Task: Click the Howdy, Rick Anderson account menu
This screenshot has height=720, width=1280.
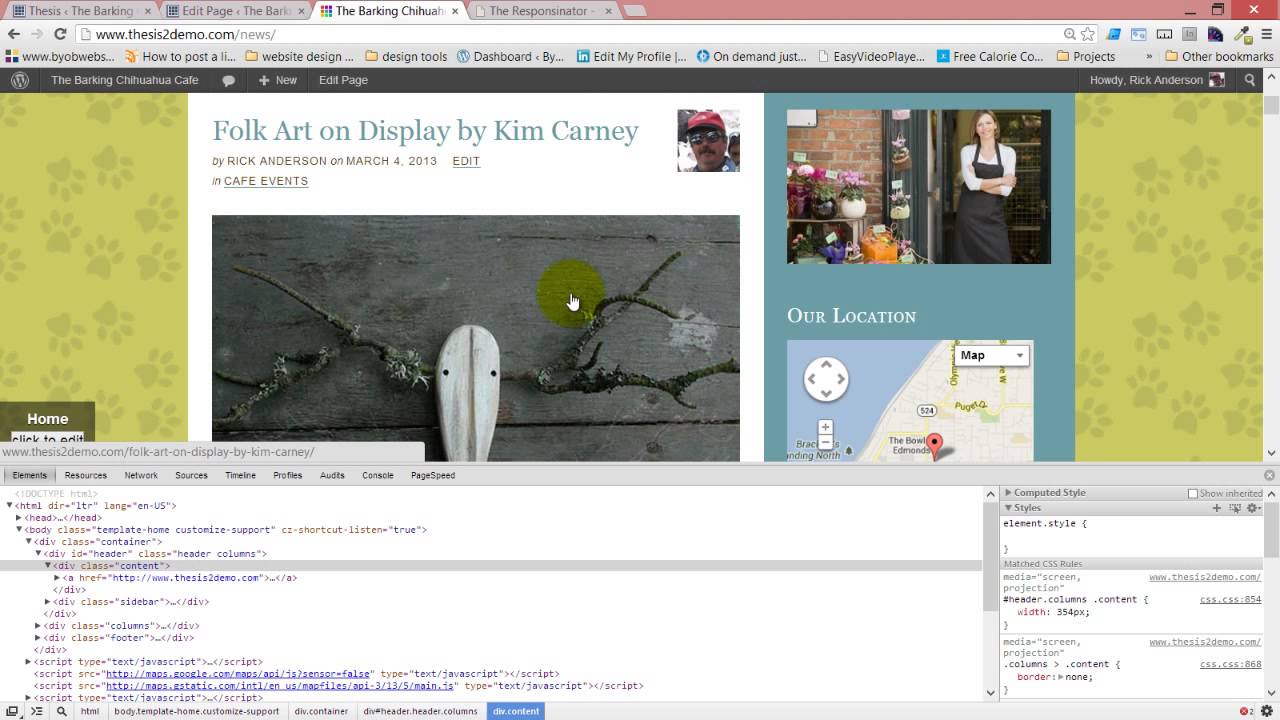Action: [1157, 80]
